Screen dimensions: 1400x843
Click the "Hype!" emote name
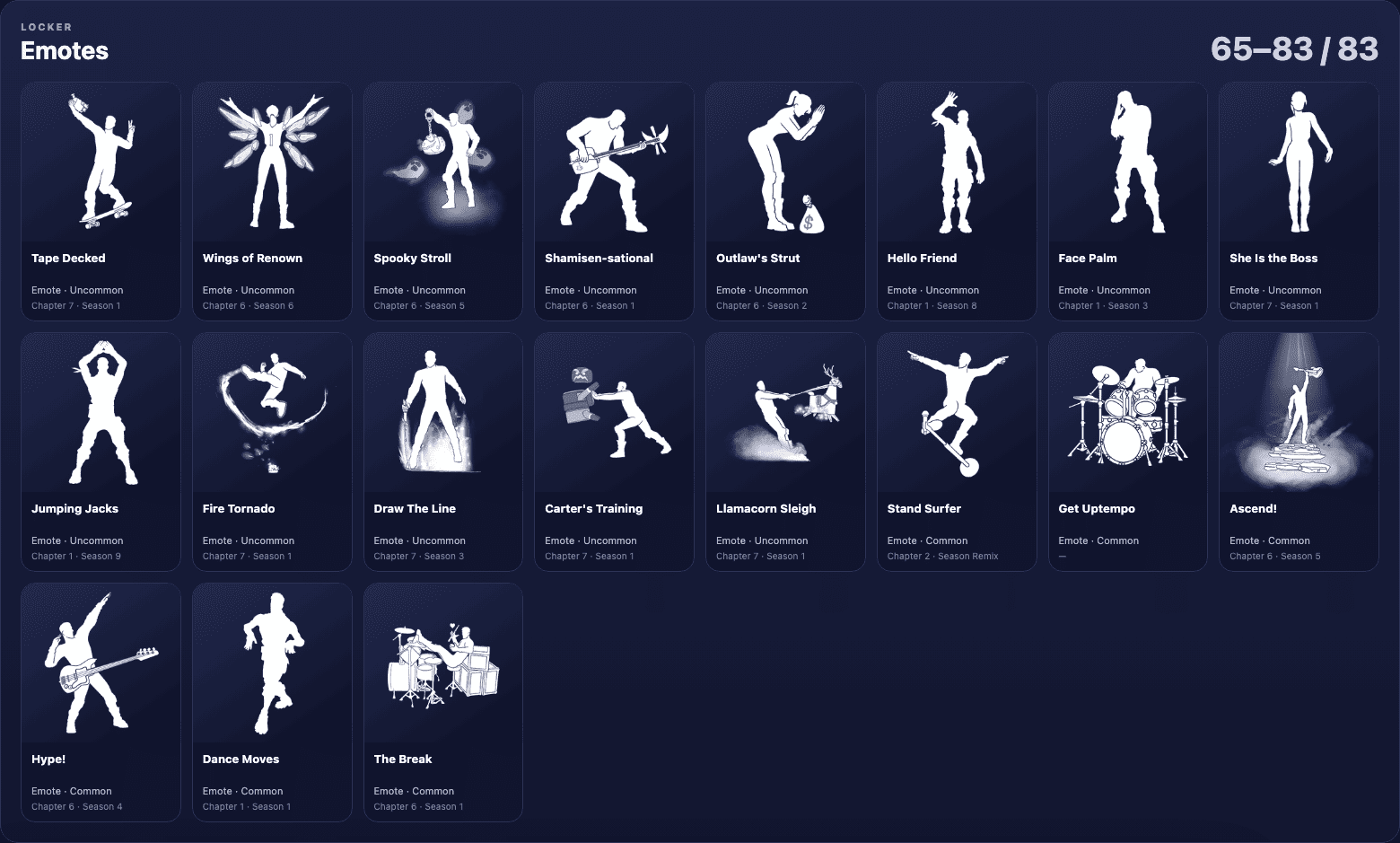coord(48,760)
